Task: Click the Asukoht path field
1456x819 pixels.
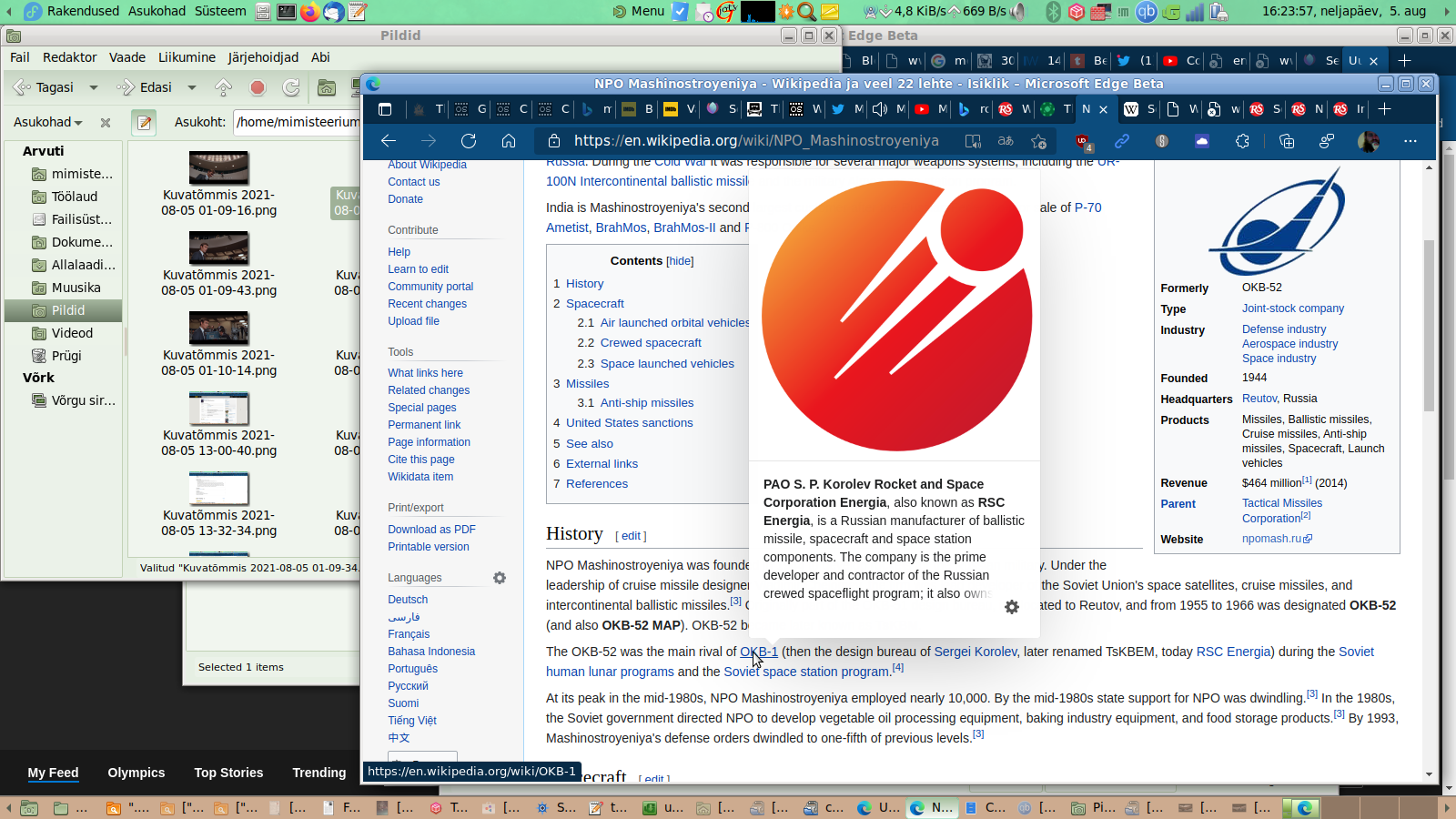Action: pyautogui.click(x=298, y=122)
